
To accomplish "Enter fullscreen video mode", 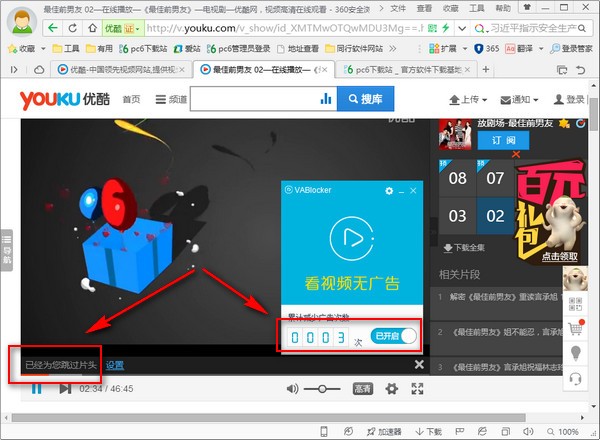I will (417, 389).
